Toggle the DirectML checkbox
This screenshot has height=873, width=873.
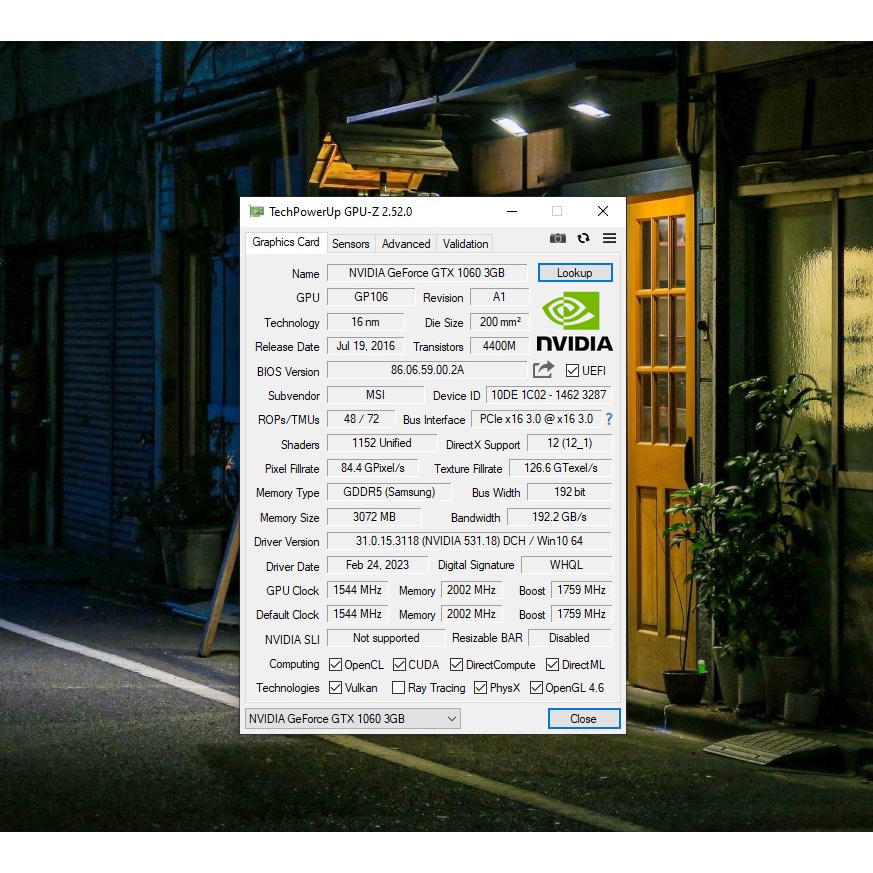click(552, 665)
